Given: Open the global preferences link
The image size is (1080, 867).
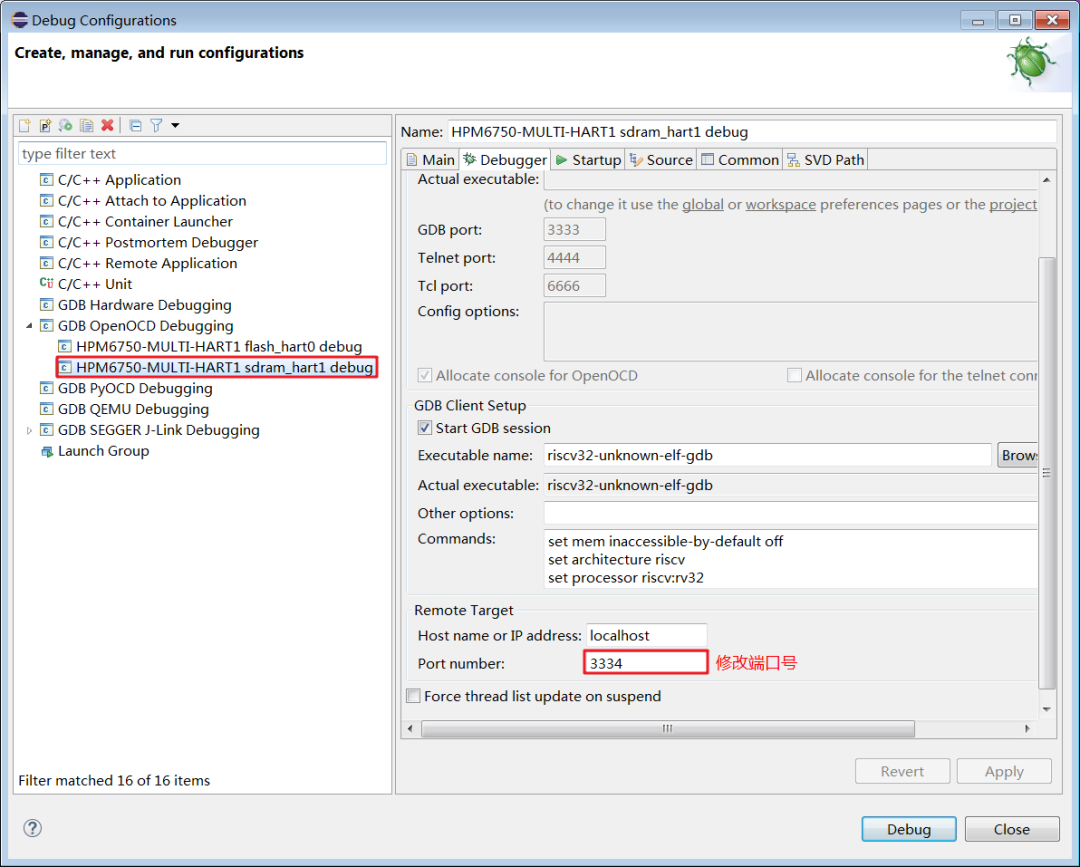Looking at the screenshot, I should click(x=703, y=205).
